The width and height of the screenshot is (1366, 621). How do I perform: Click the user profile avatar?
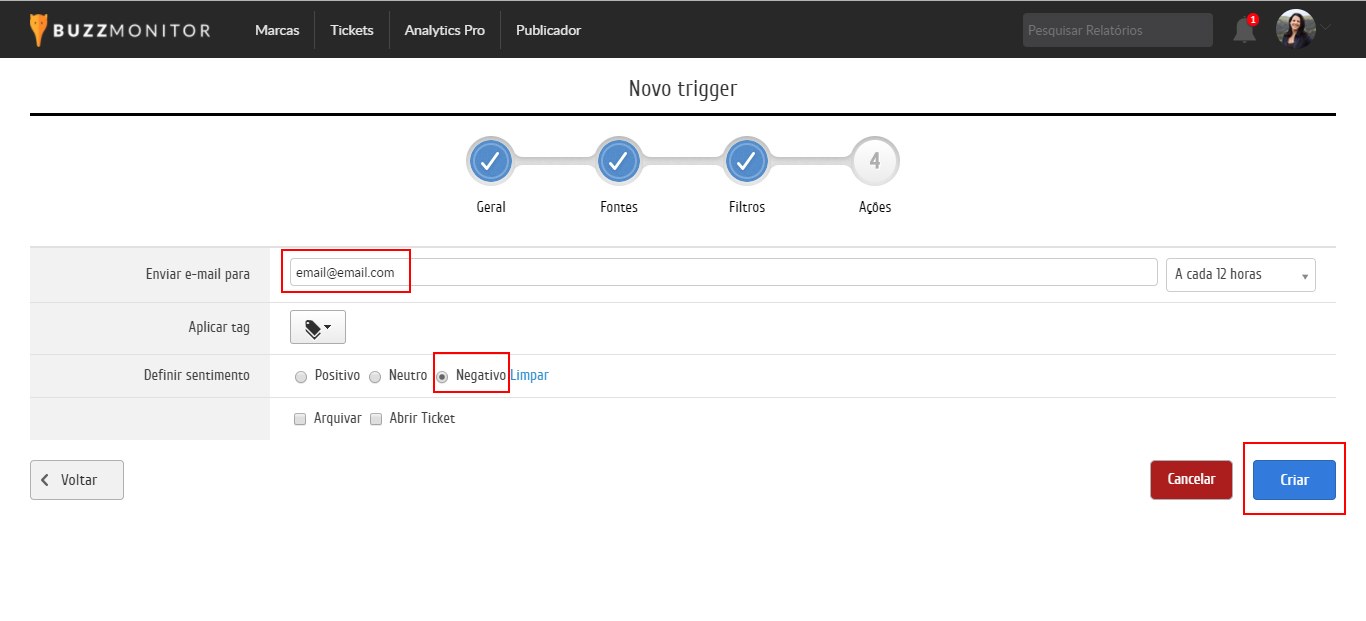[1295, 29]
